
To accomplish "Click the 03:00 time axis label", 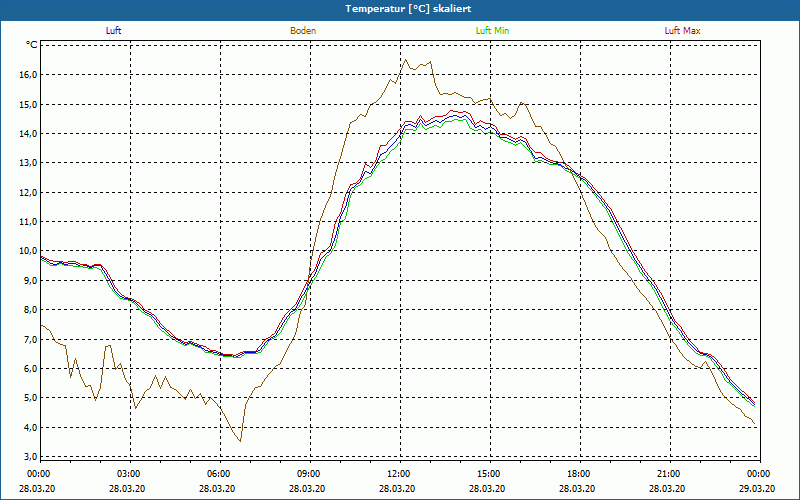I will click(x=128, y=474).
